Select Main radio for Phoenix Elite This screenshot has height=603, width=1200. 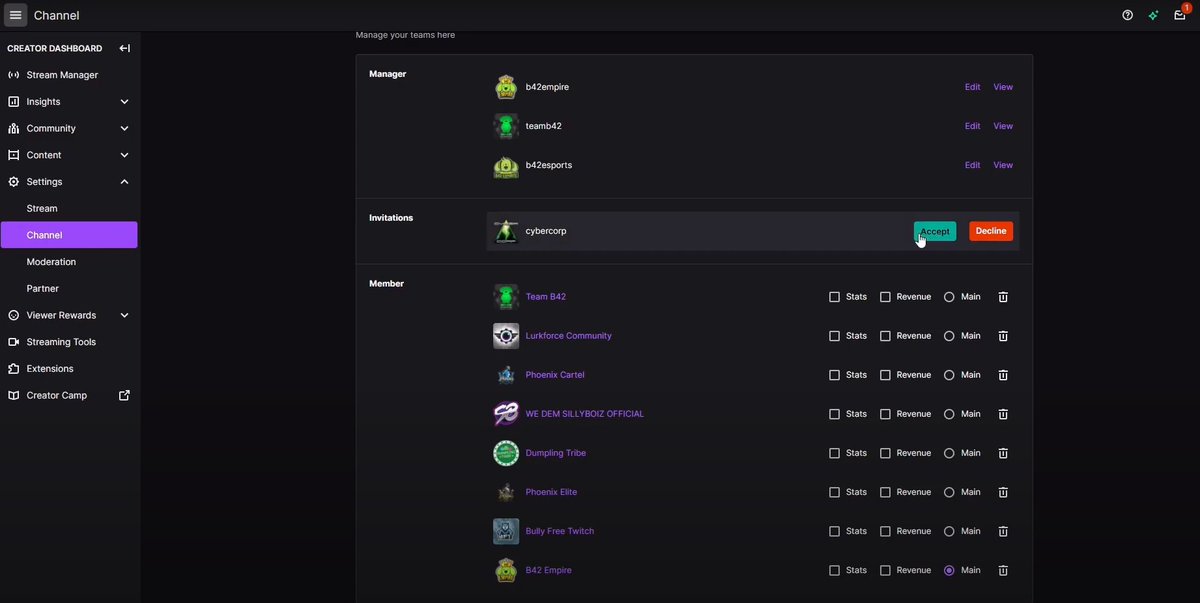pos(949,492)
